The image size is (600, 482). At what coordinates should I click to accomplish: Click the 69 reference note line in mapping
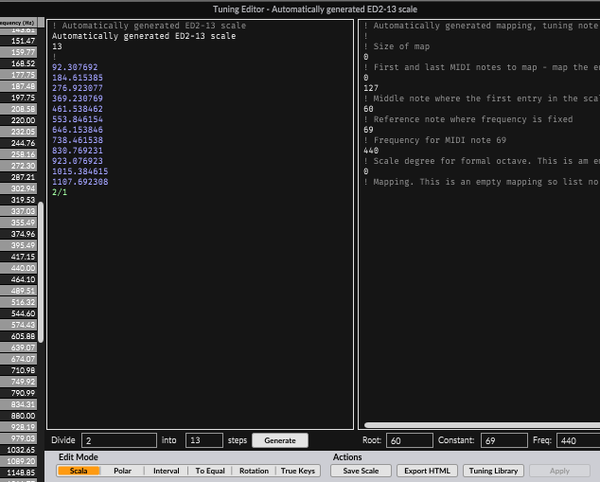368,130
